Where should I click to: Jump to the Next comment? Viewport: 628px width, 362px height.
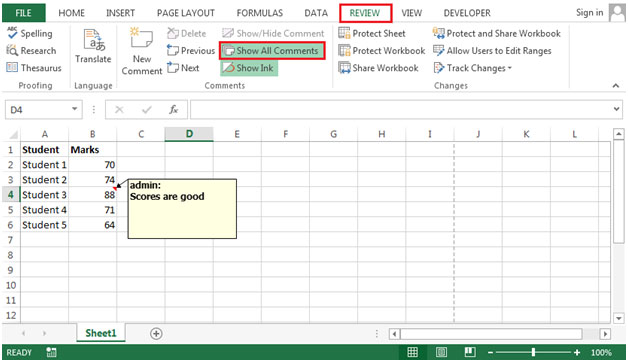[x=183, y=68]
